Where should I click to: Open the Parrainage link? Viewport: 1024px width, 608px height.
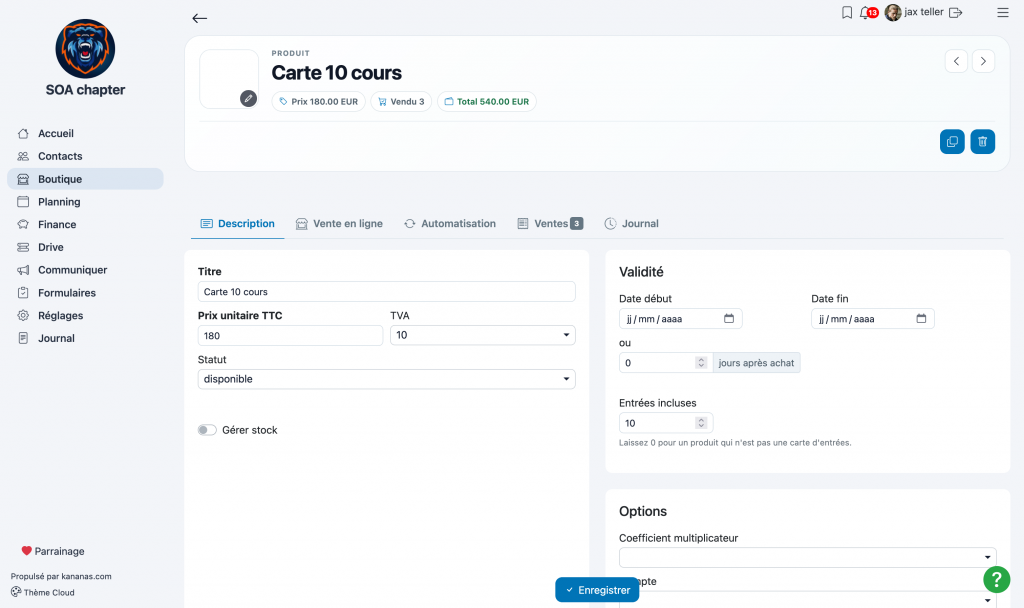tap(53, 551)
